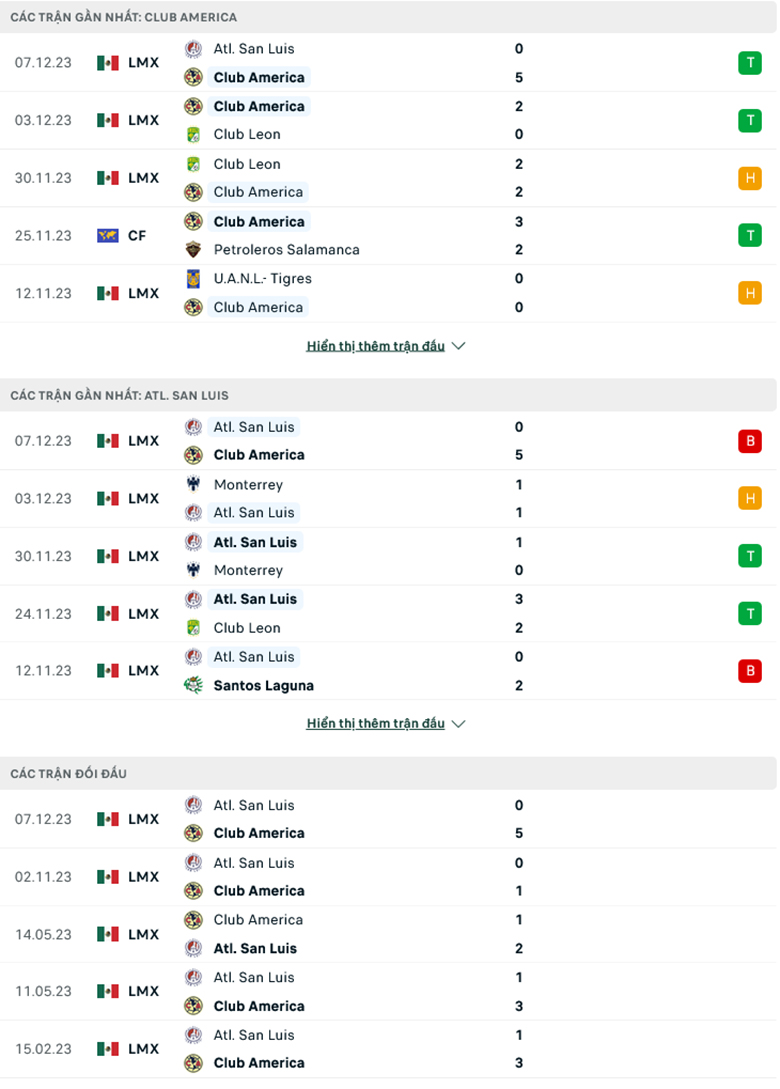
Task: Click the Mexico flag on 15.02.23 match
Action: point(108,1049)
